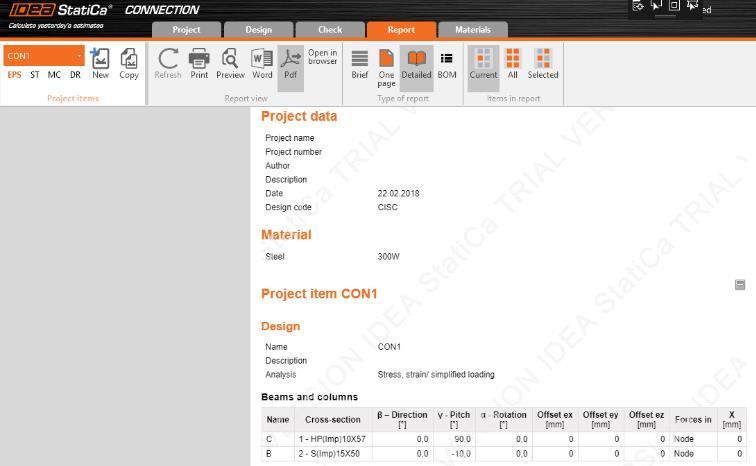Click the Project data heading
756x466 pixels.
point(299,116)
